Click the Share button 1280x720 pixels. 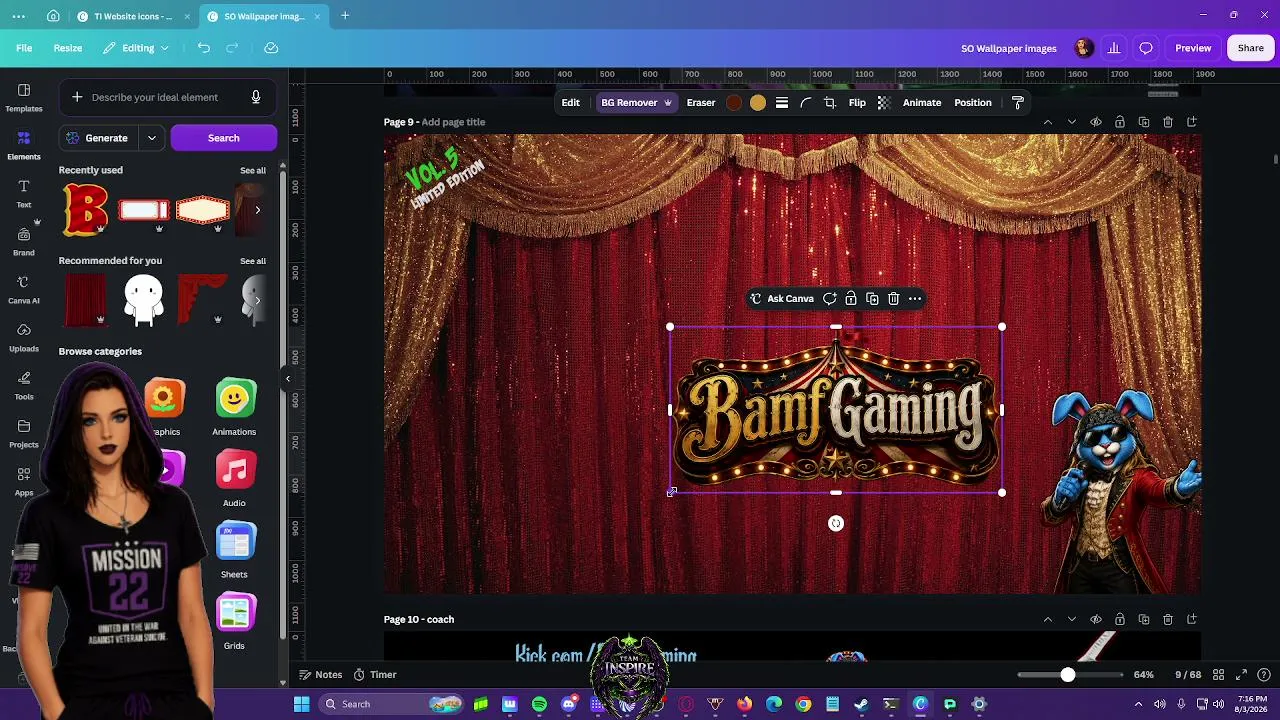pos(1251,48)
